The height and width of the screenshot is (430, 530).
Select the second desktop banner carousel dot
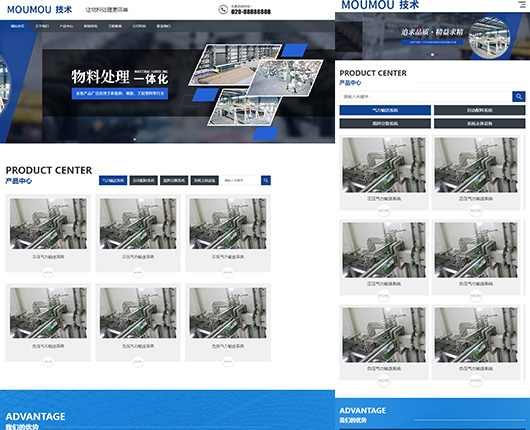coord(141,139)
